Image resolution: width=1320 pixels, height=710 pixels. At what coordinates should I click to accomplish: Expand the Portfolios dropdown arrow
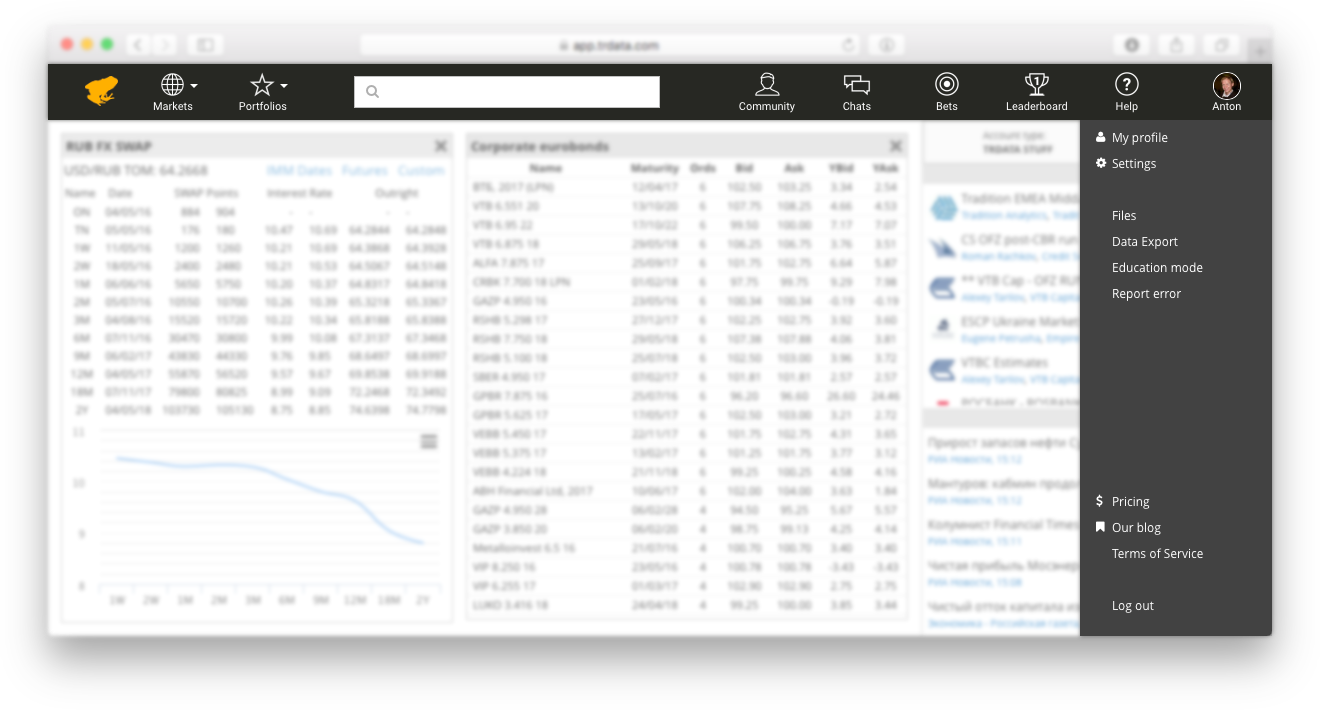284,86
